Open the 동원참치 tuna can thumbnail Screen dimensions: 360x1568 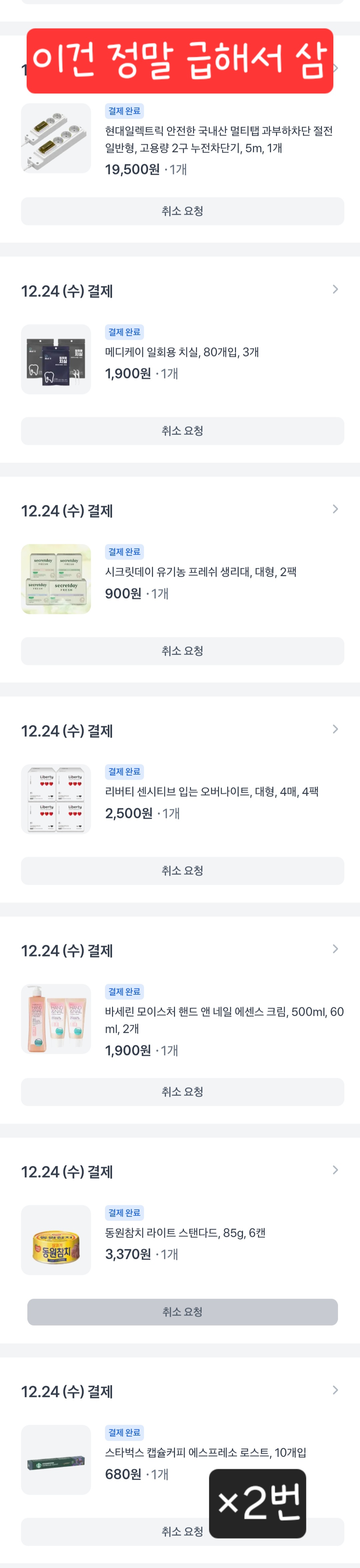point(56,1240)
